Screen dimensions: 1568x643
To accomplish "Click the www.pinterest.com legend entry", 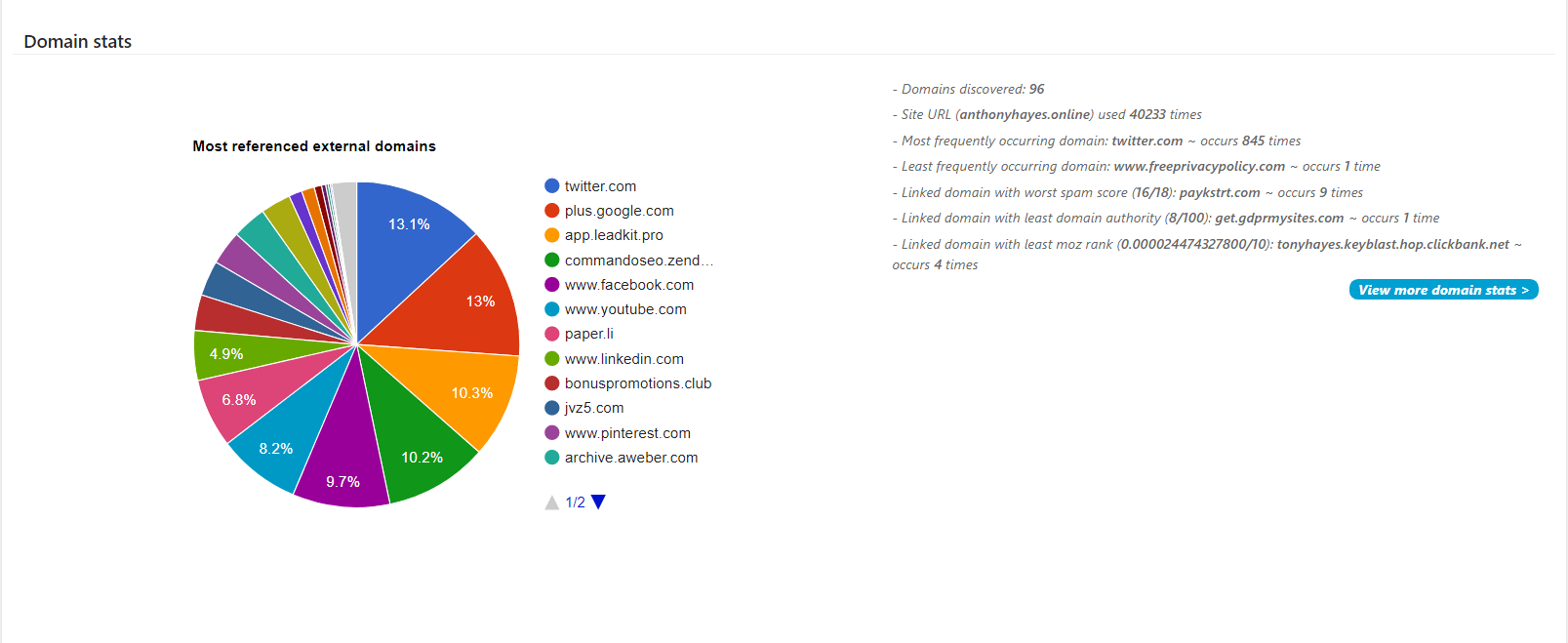I will pyautogui.click(x=618, y=433).
